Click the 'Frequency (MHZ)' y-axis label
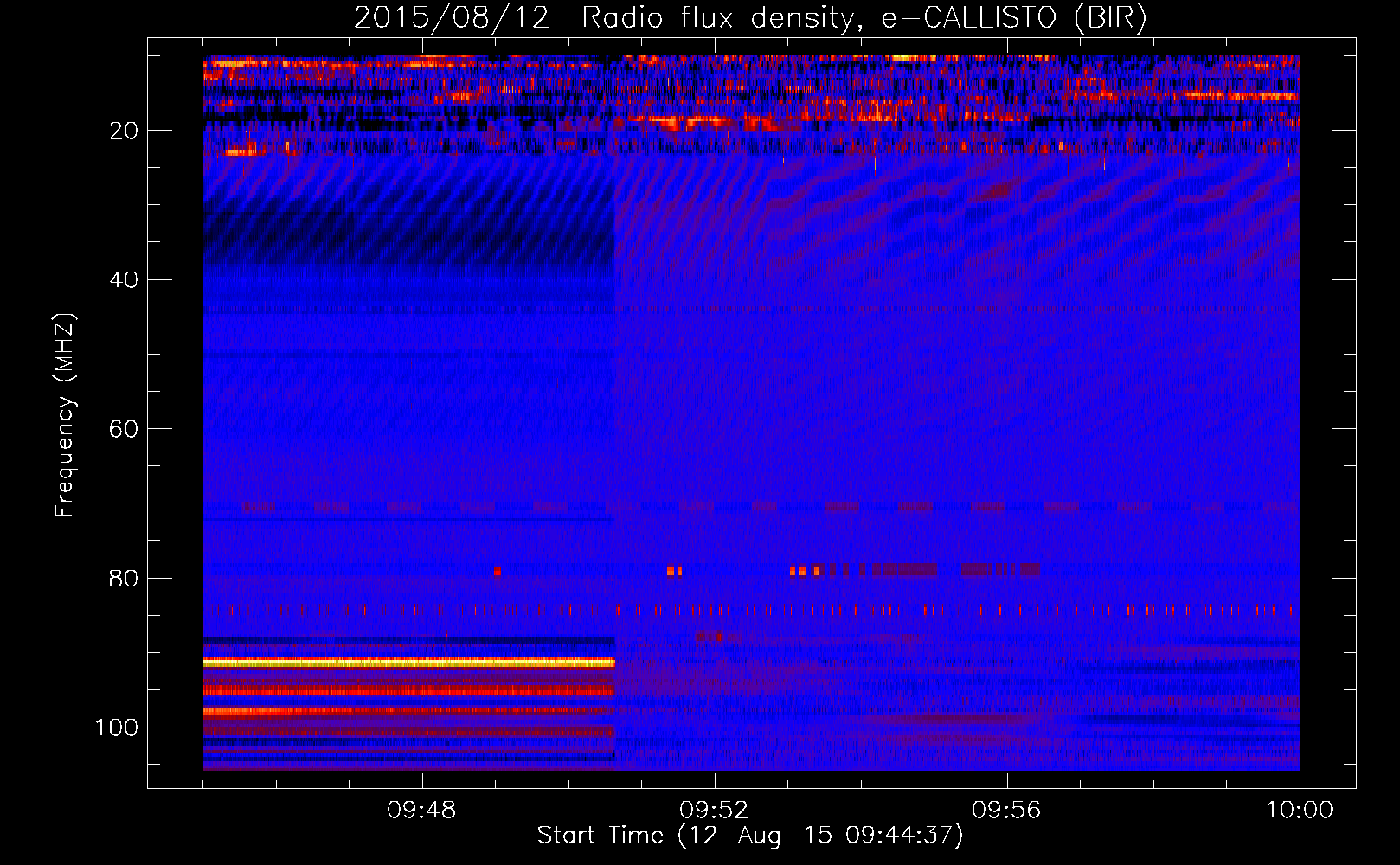 (65, 414)
